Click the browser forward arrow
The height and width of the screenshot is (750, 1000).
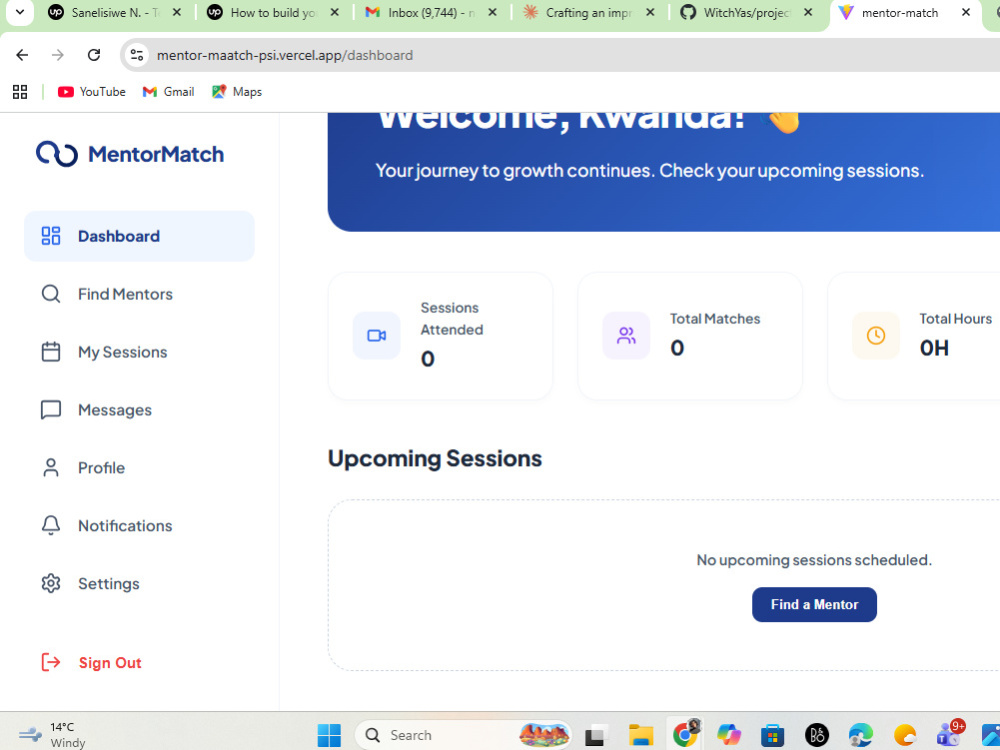coord(58,55)
